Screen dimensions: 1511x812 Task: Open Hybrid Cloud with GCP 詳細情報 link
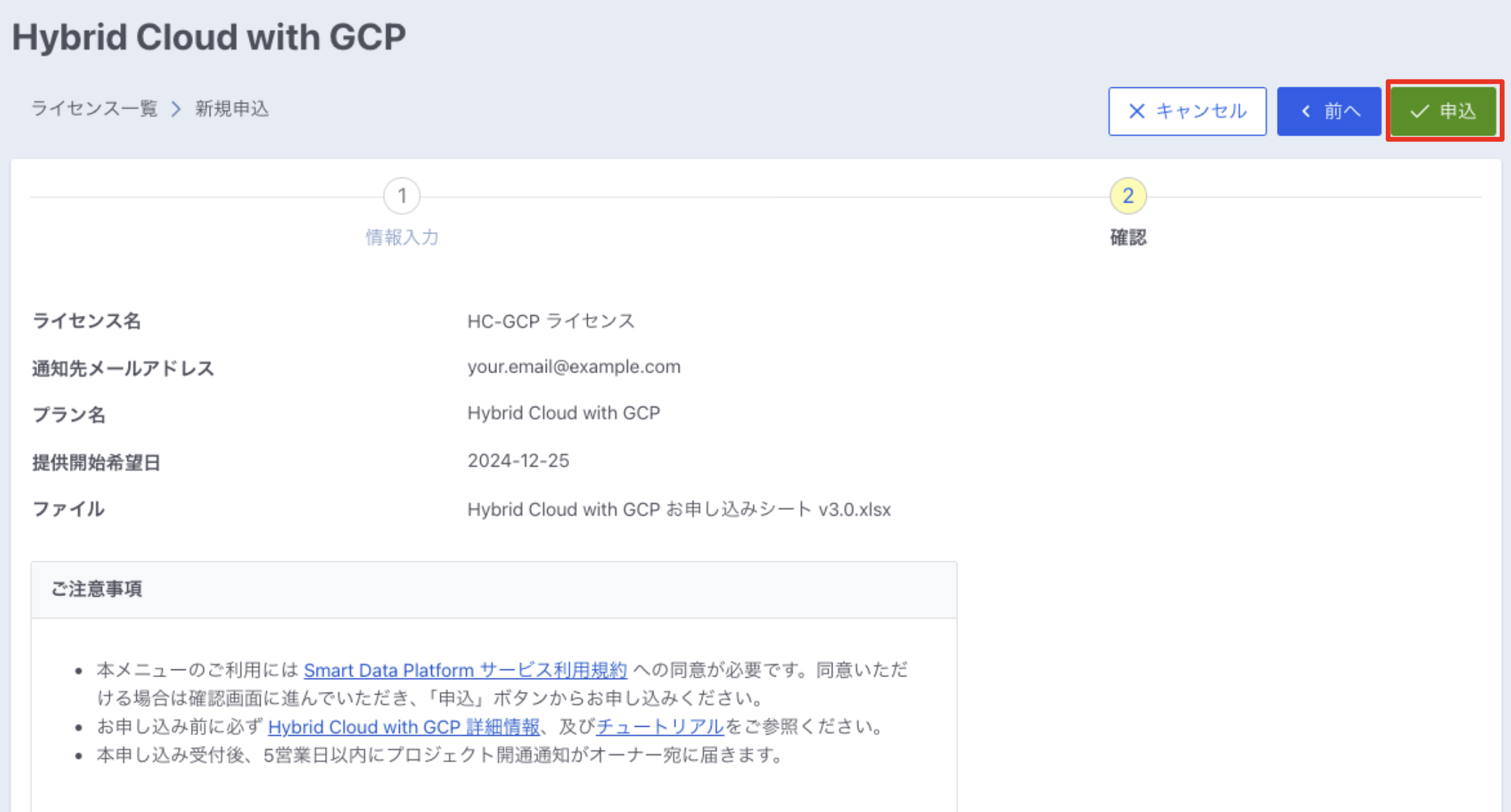(x=403, y=727)
